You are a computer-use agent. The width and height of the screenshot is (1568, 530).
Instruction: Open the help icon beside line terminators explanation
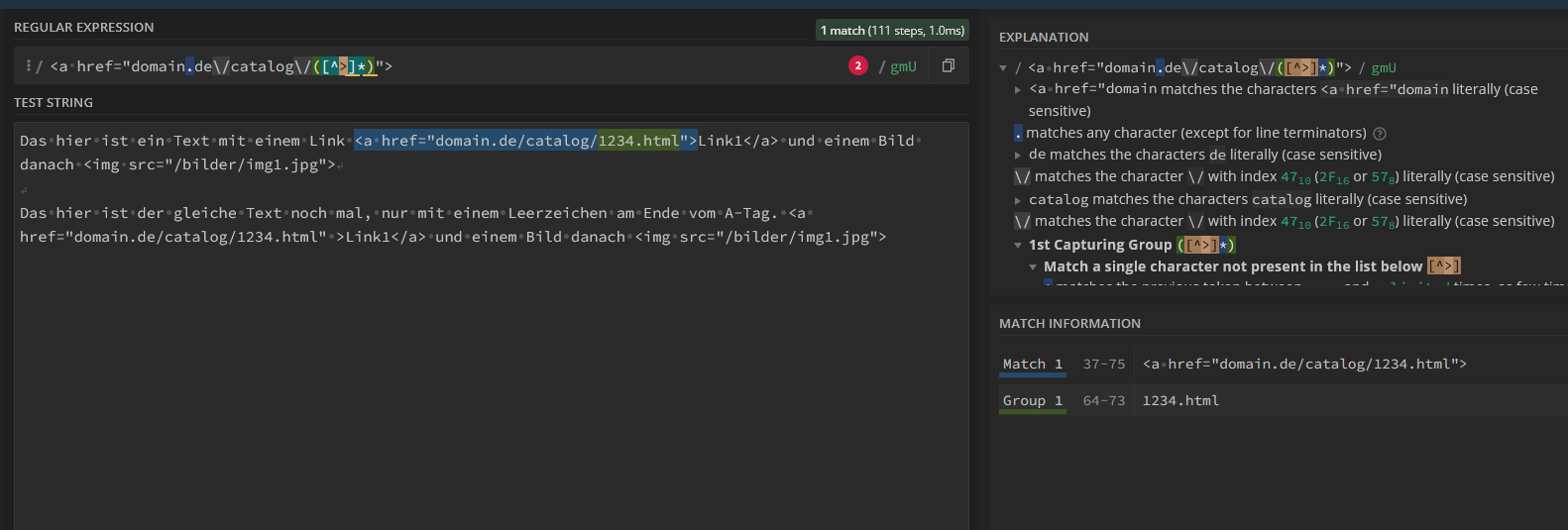(x=1380, y=134)
